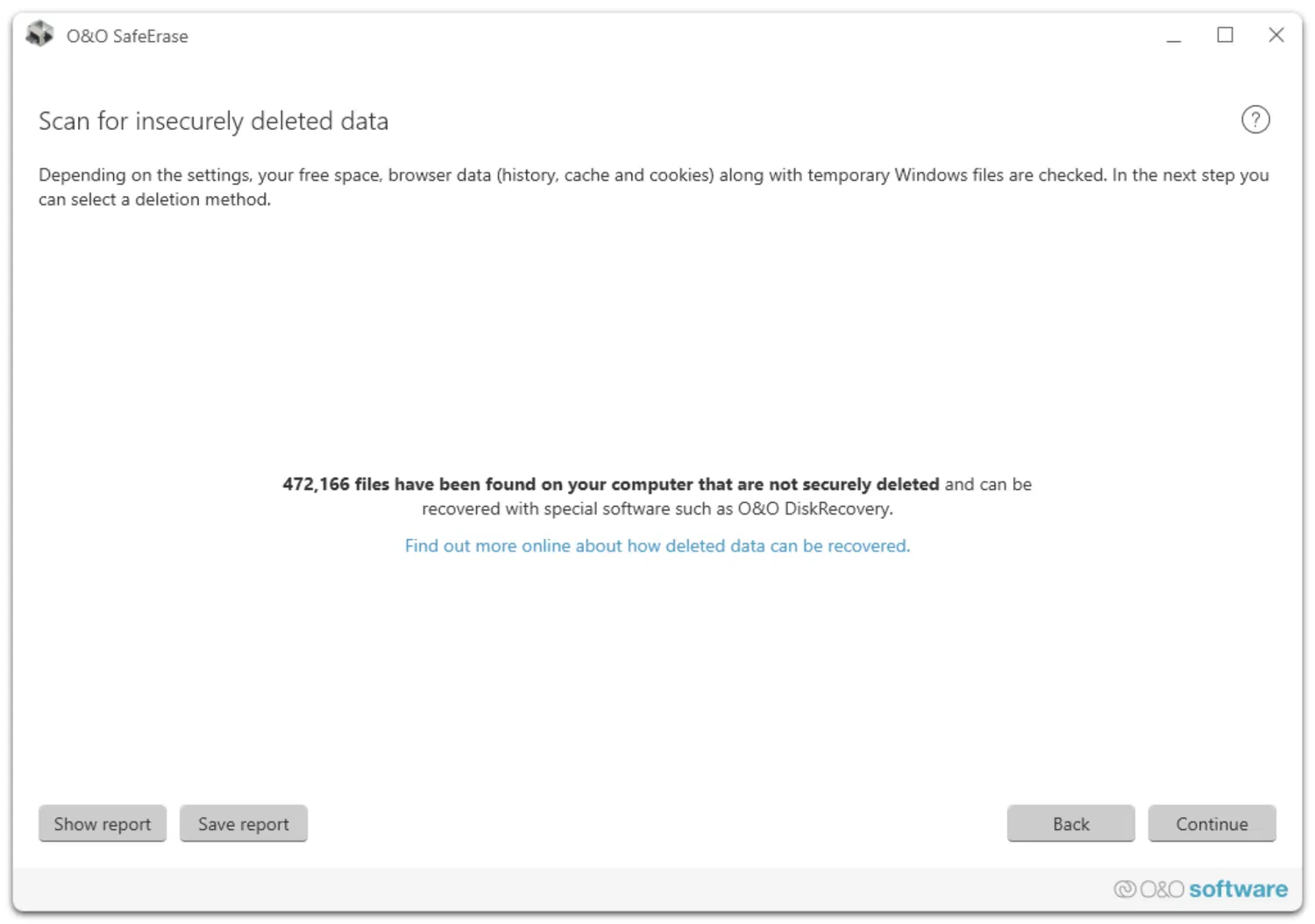This screenshot has height=924, width=1315.
Task: Click the "O&O SafeErase" title bar text
Action: click(127, 36)
